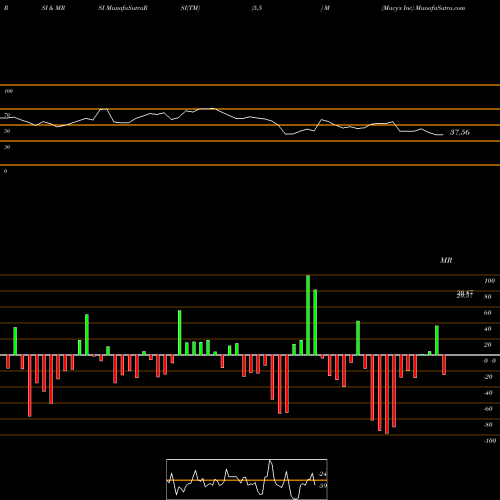Select the 100 axis label in RSI panel

pos(8,91)
